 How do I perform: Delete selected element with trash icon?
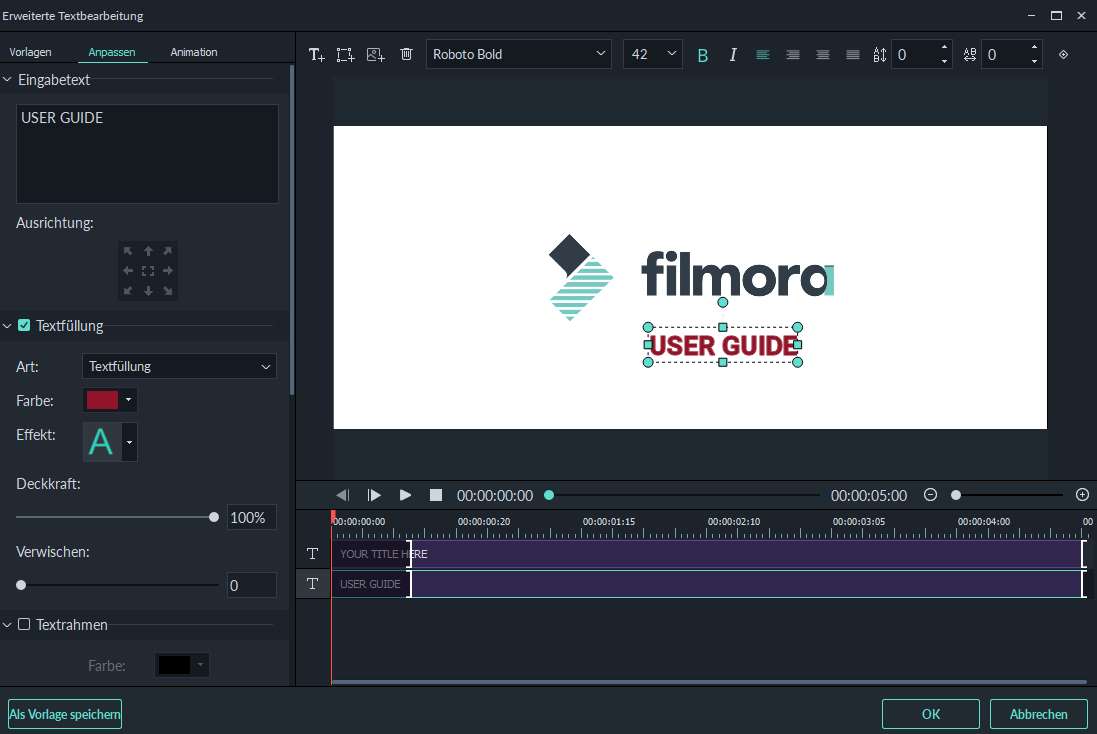pos(406,54)
